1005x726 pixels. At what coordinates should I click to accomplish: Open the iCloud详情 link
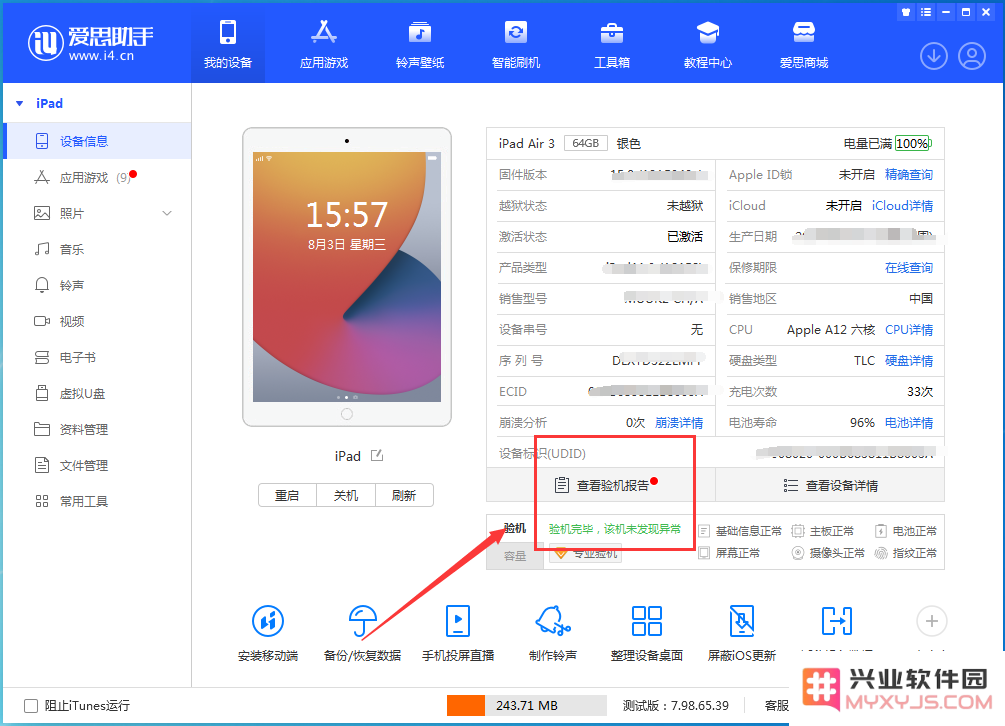pos(902,206)
